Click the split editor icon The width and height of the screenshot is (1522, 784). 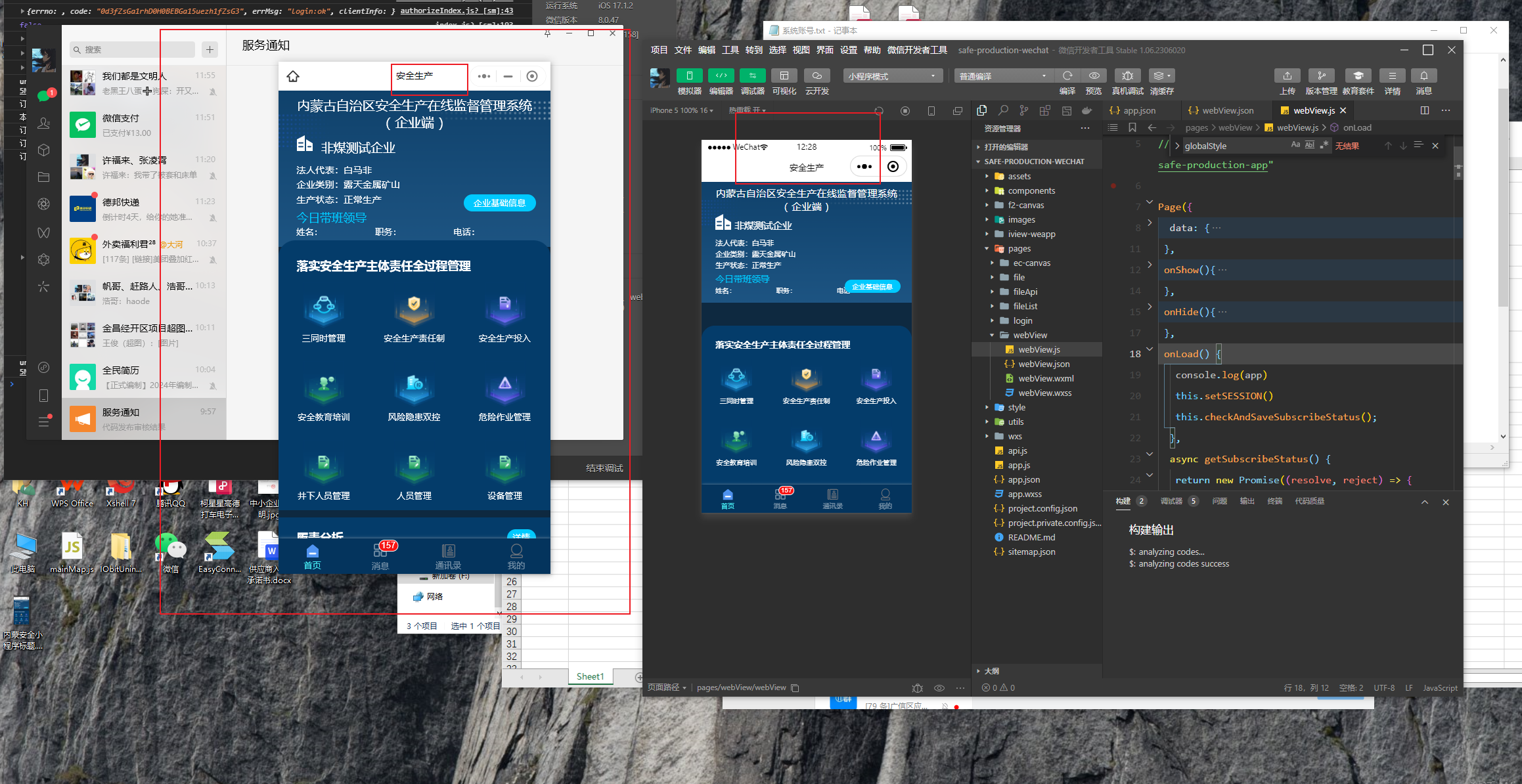(1424, 110)
